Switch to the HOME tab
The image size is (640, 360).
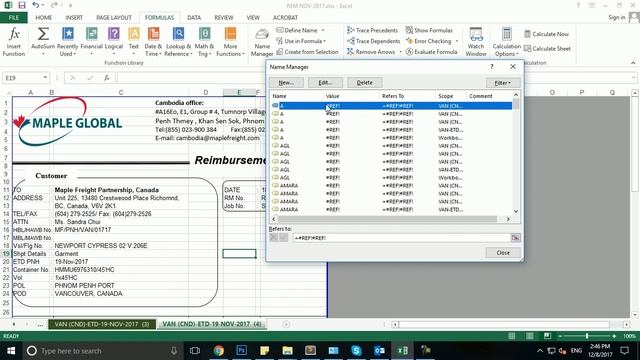[x=44, y=18]
